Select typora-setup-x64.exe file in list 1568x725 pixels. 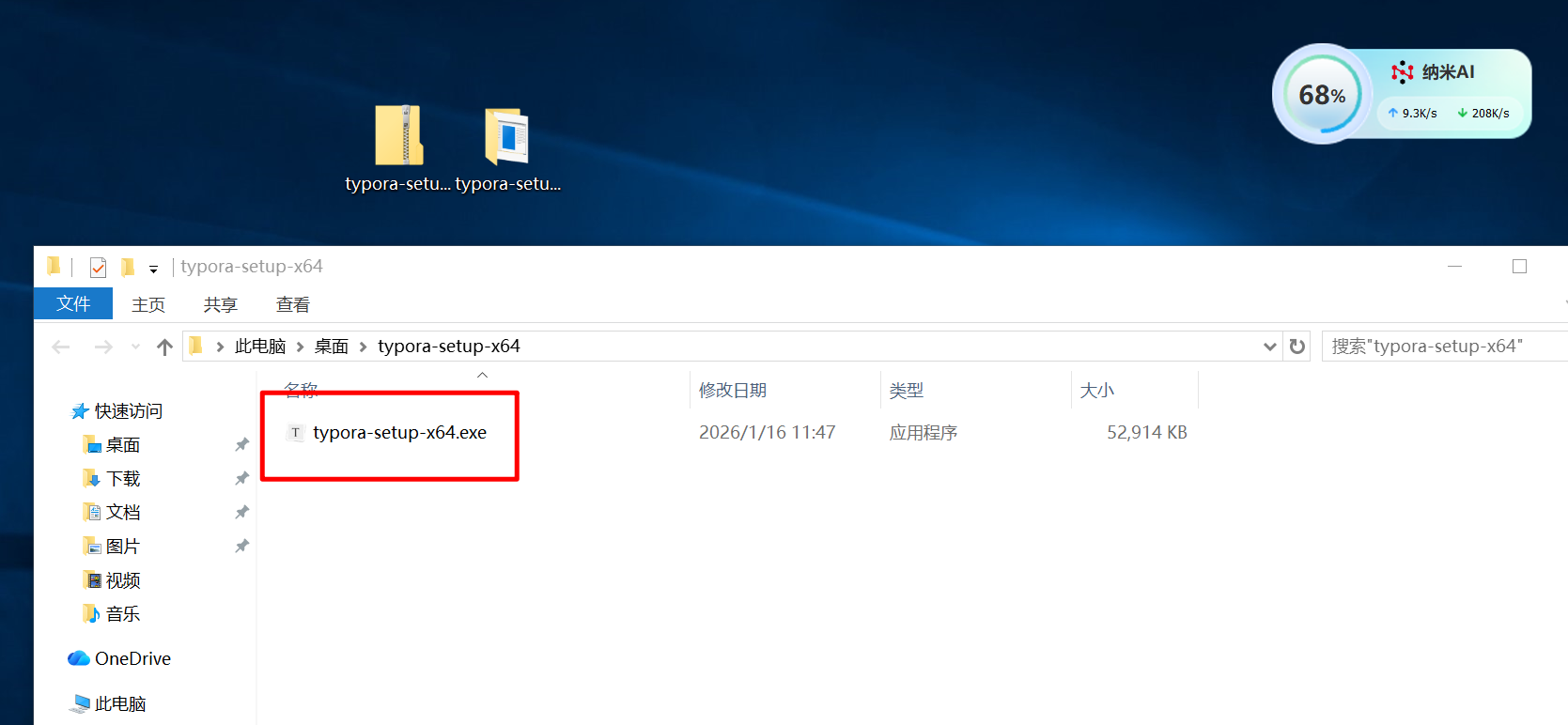pyautogui.click(x=399, y=433)
